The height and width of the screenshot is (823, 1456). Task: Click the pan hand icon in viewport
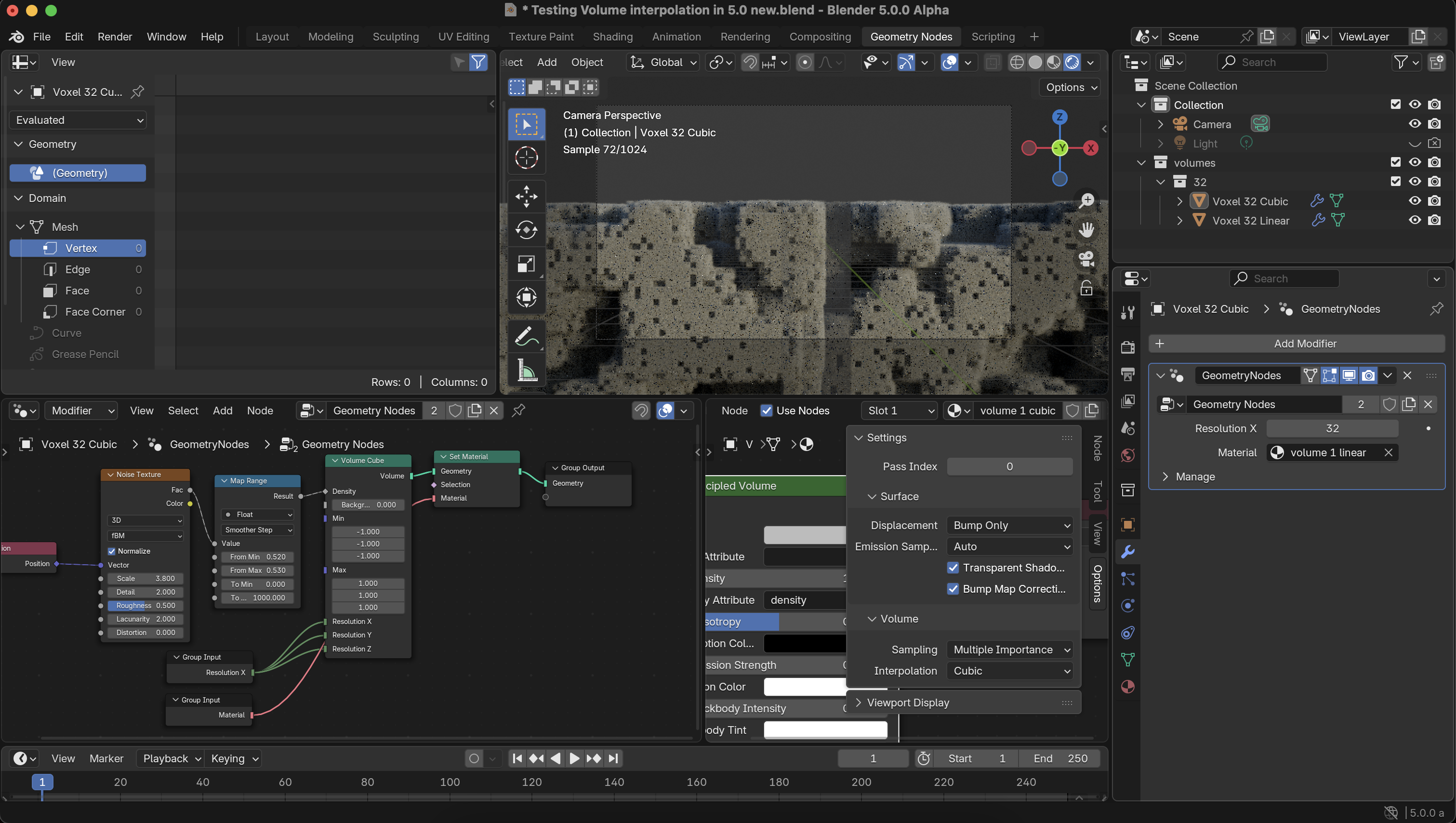(x=1086, y=229)
